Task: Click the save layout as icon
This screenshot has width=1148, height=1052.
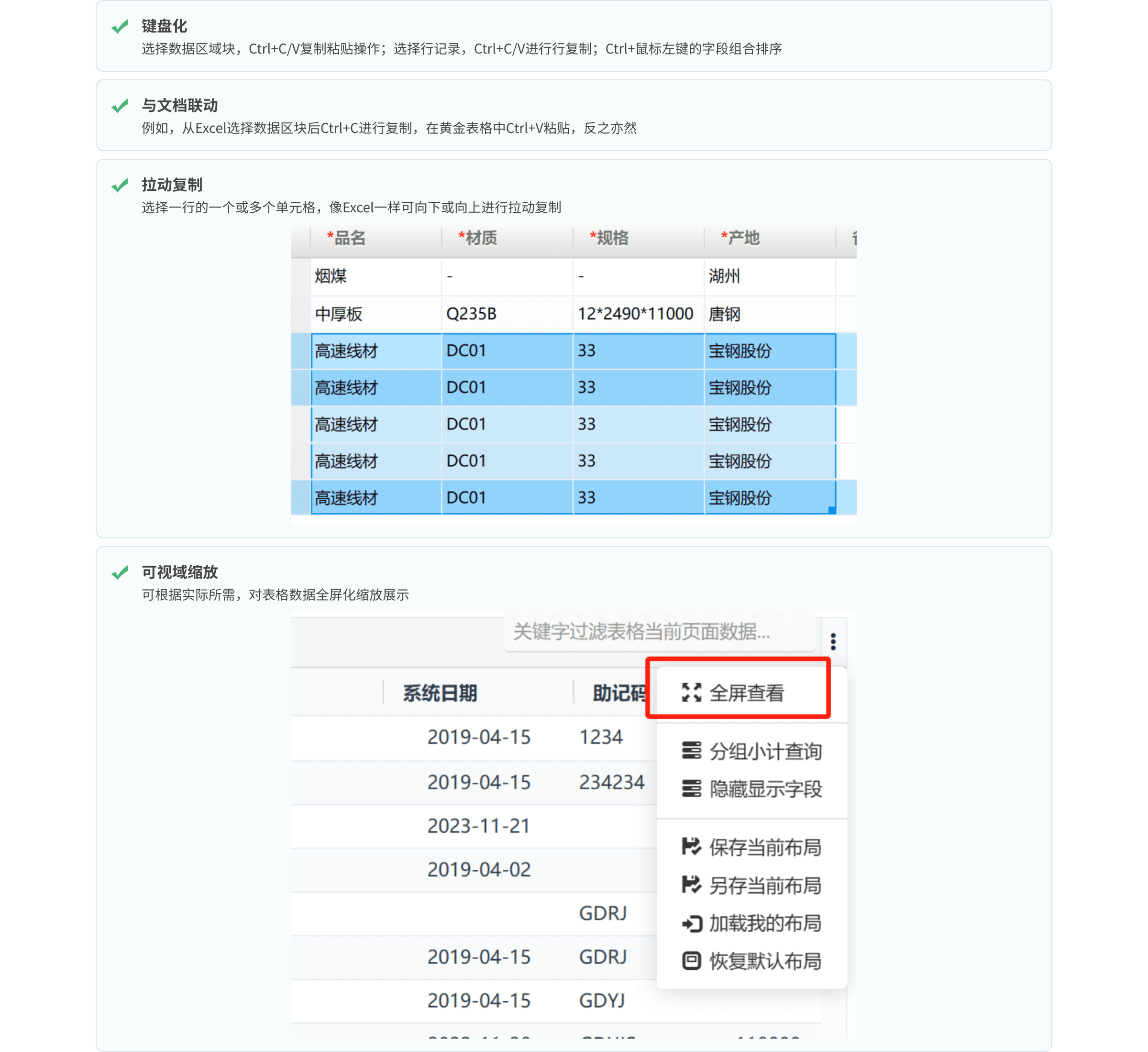Action: pyautogui.click(x=691, y=885)
